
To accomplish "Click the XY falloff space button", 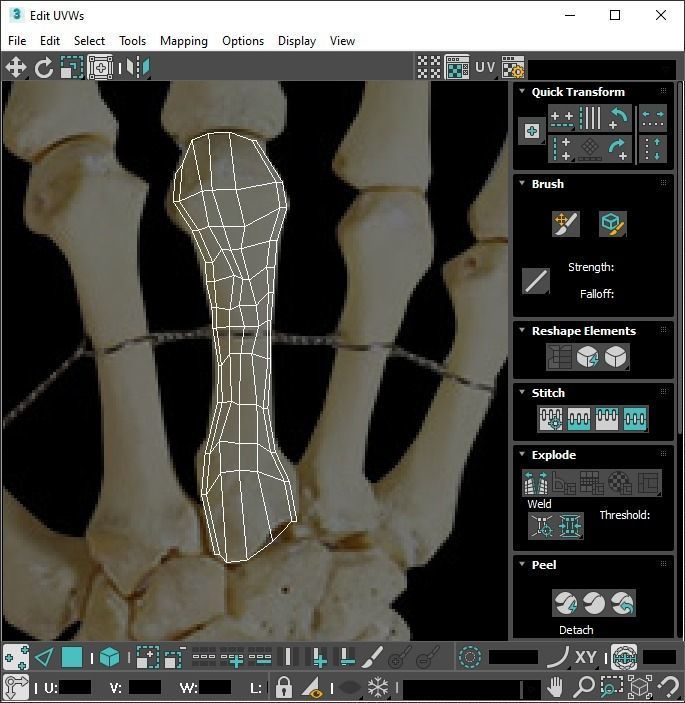I will [x=585, y=658].
